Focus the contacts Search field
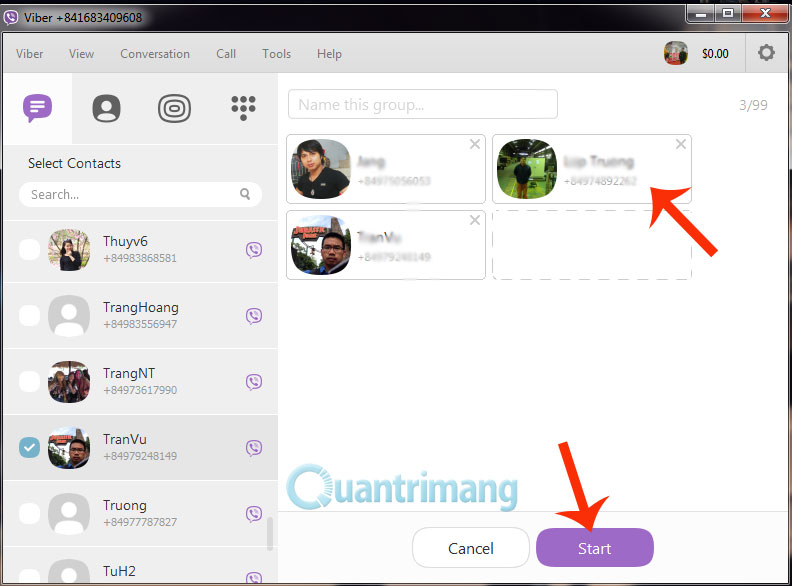This screenshot has width=792, height=586. click(x=140, y=194)
